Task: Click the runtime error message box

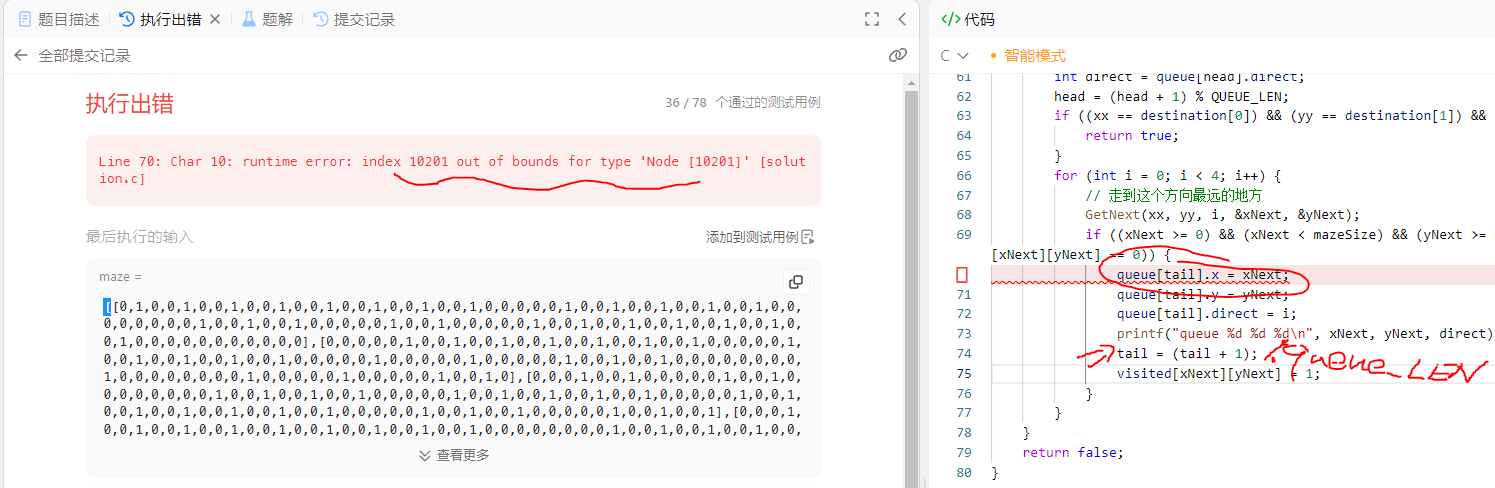Action: pyautogui.click(x=453, y=170)
